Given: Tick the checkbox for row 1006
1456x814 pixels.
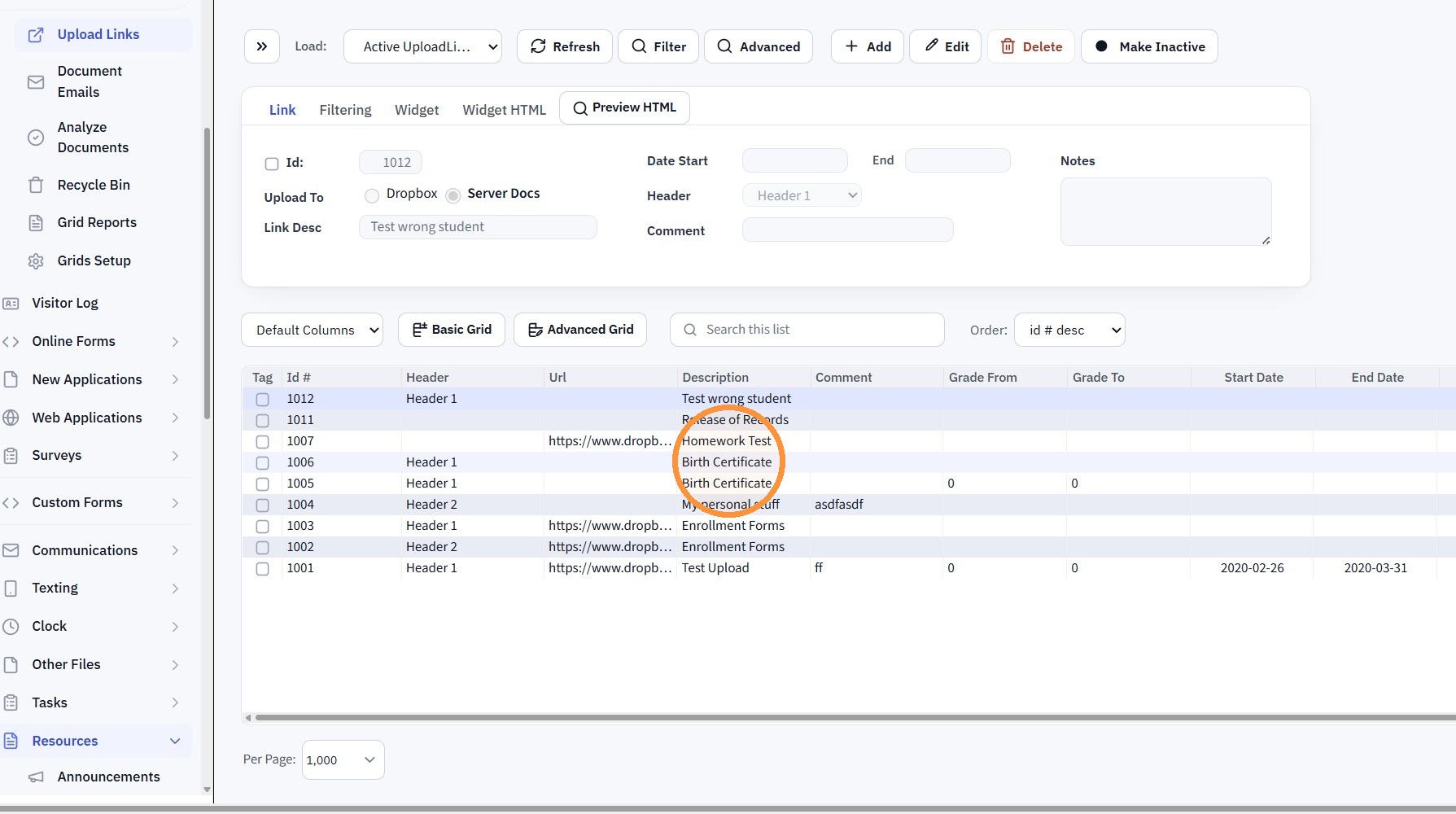Looking at the screenshot, I should tap(262, 463).
